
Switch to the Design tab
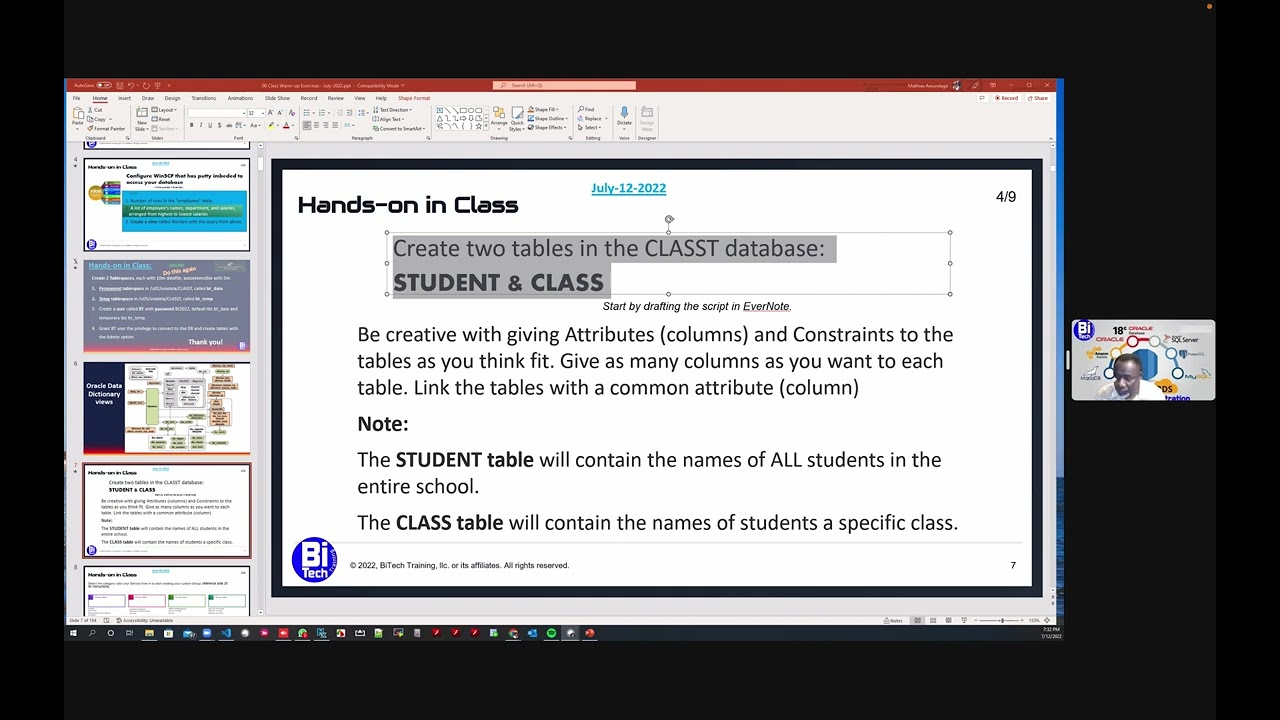172,98
